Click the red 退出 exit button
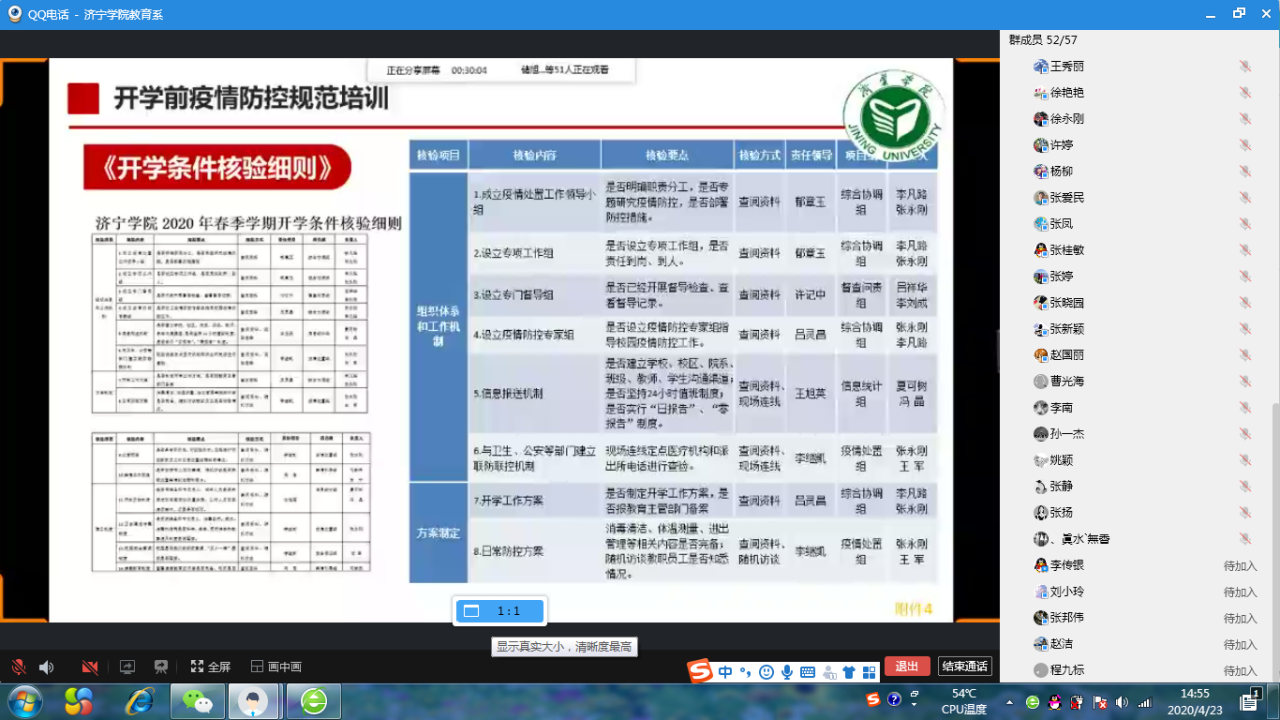1280x720 pixels. point(906,667)
